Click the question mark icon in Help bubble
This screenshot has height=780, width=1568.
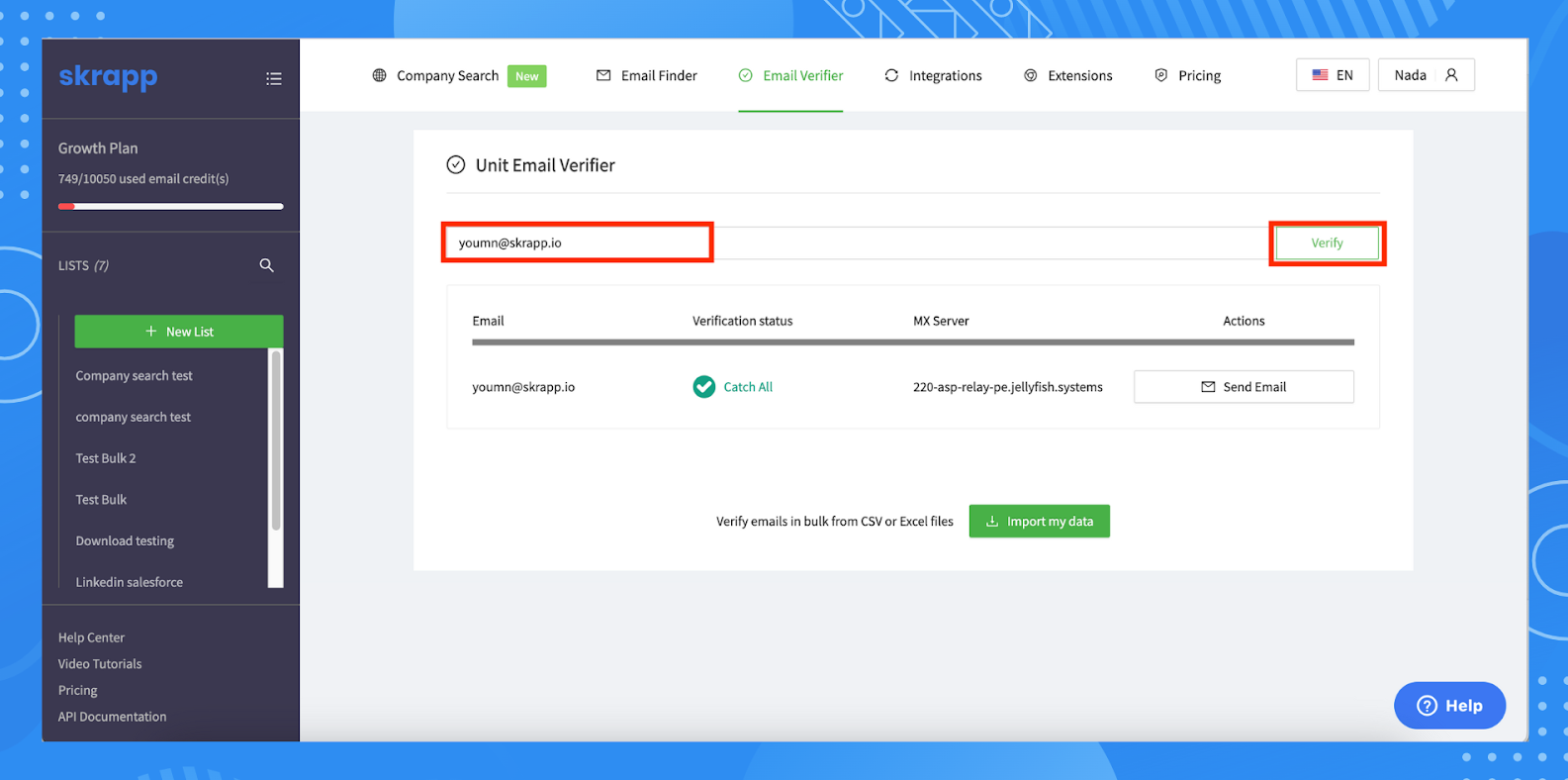point(1427,706)
